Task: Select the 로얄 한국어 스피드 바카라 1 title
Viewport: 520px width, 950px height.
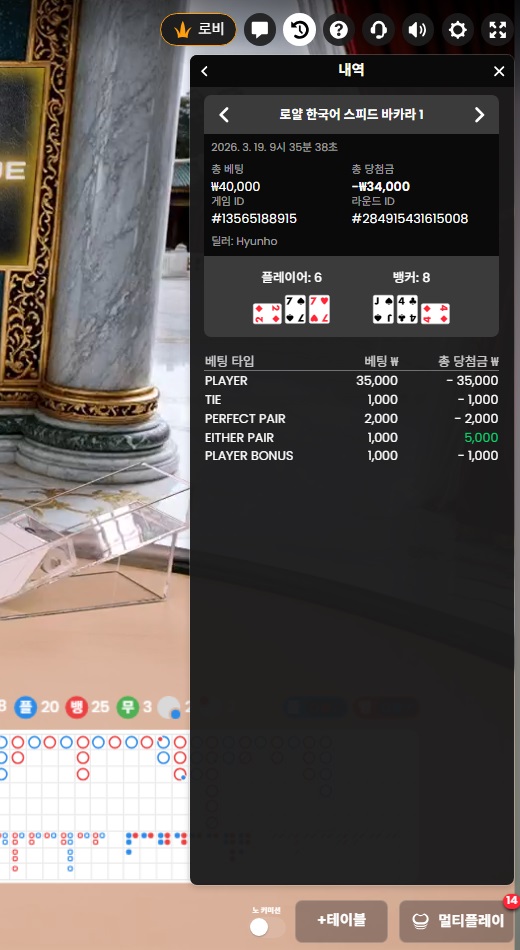Action: point(352,115)
